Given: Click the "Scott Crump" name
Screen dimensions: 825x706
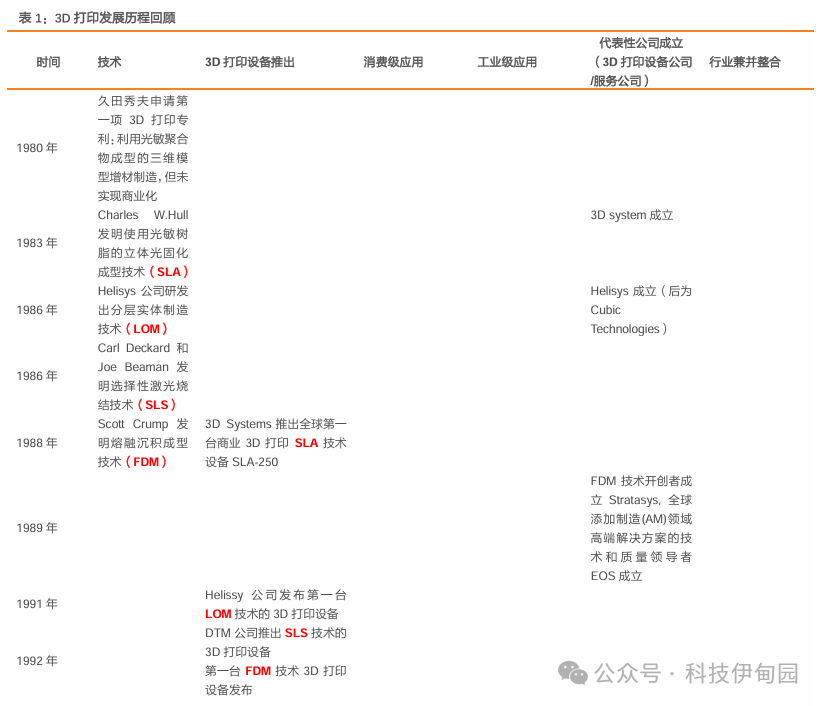Looking at the screenshot, I should coord(133,423).
